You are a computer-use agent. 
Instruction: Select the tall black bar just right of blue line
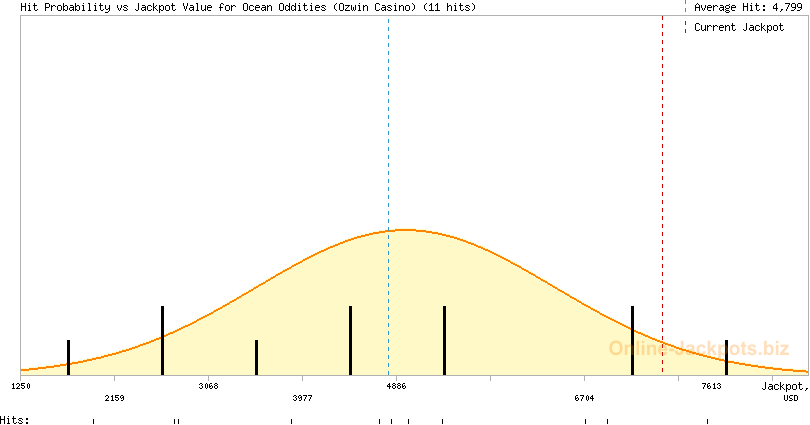click(444, 340)
